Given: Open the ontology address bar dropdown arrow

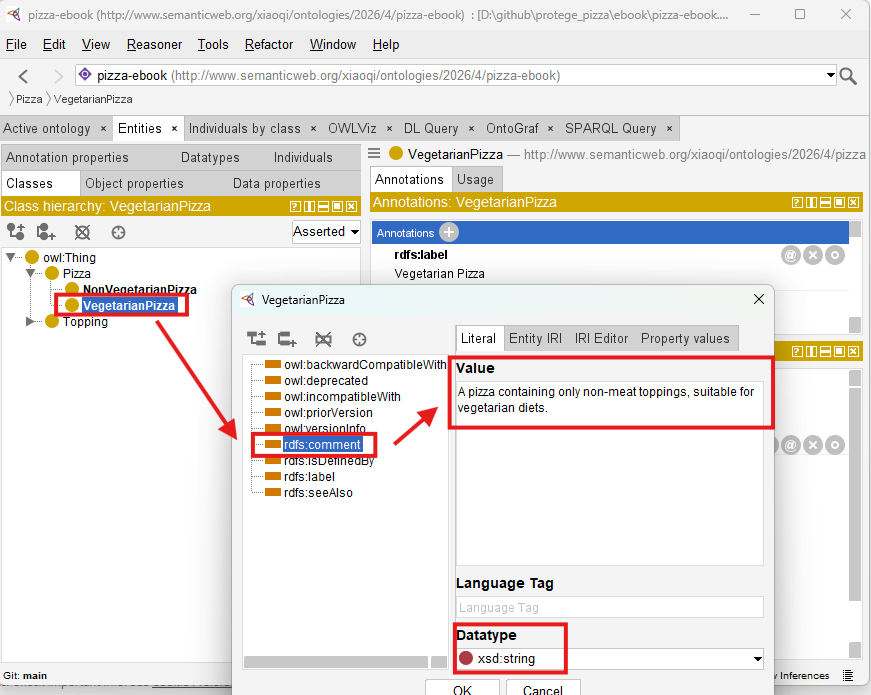Looking at the screenshot, I should pos(830,75).
